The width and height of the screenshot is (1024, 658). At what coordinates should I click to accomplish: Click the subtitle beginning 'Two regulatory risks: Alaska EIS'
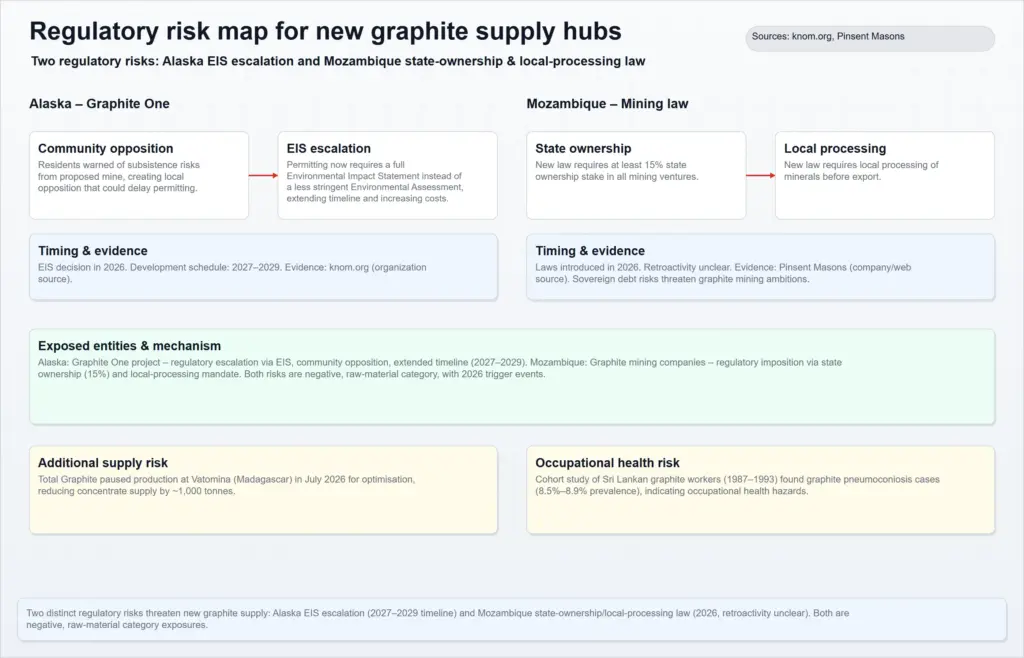coord(338,61)
